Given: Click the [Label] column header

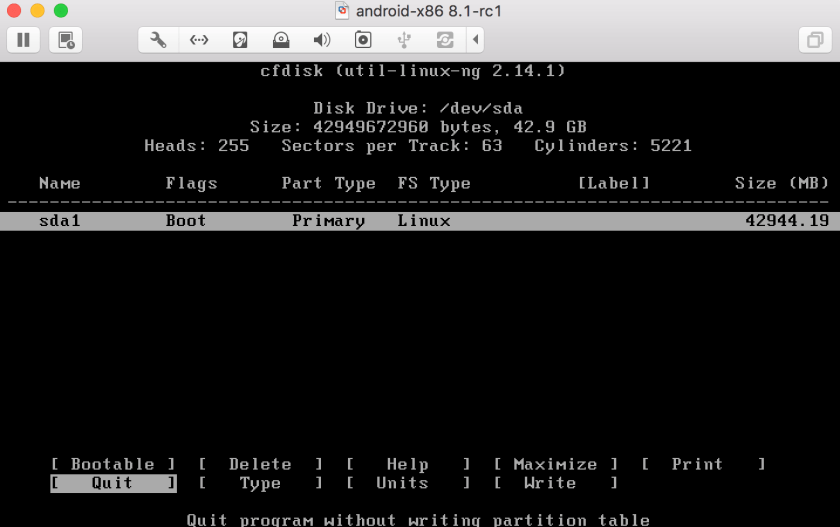Looking at the screenshot, I should click(x=613, y=183).
